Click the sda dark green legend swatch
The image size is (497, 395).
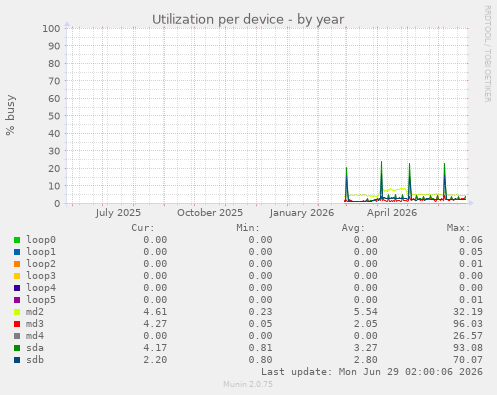click(17, 348)
